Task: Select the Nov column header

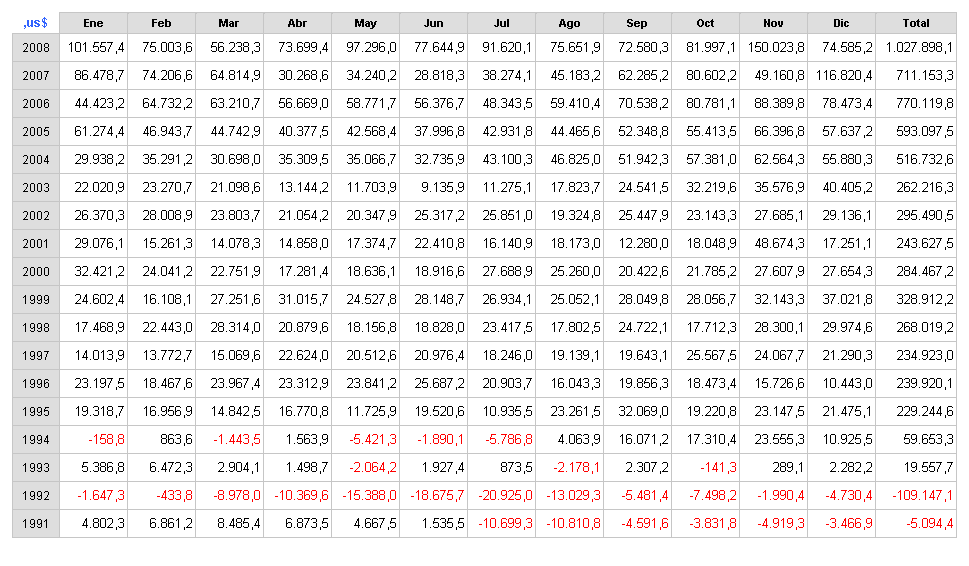Action: [773, 23]
